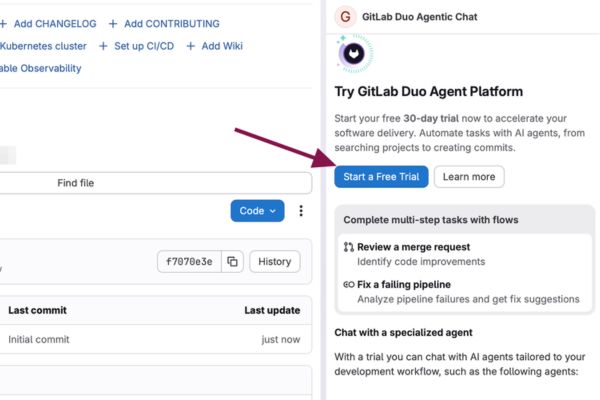Open the vertical ellipsis actions menu
600x400 pixels.
pyautogui.click(x=301, y=211)
